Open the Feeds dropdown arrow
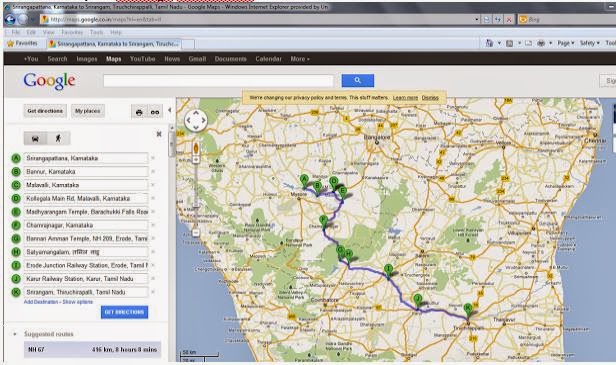Viewport: 616px width, 365px height. [x=519, y=43]
